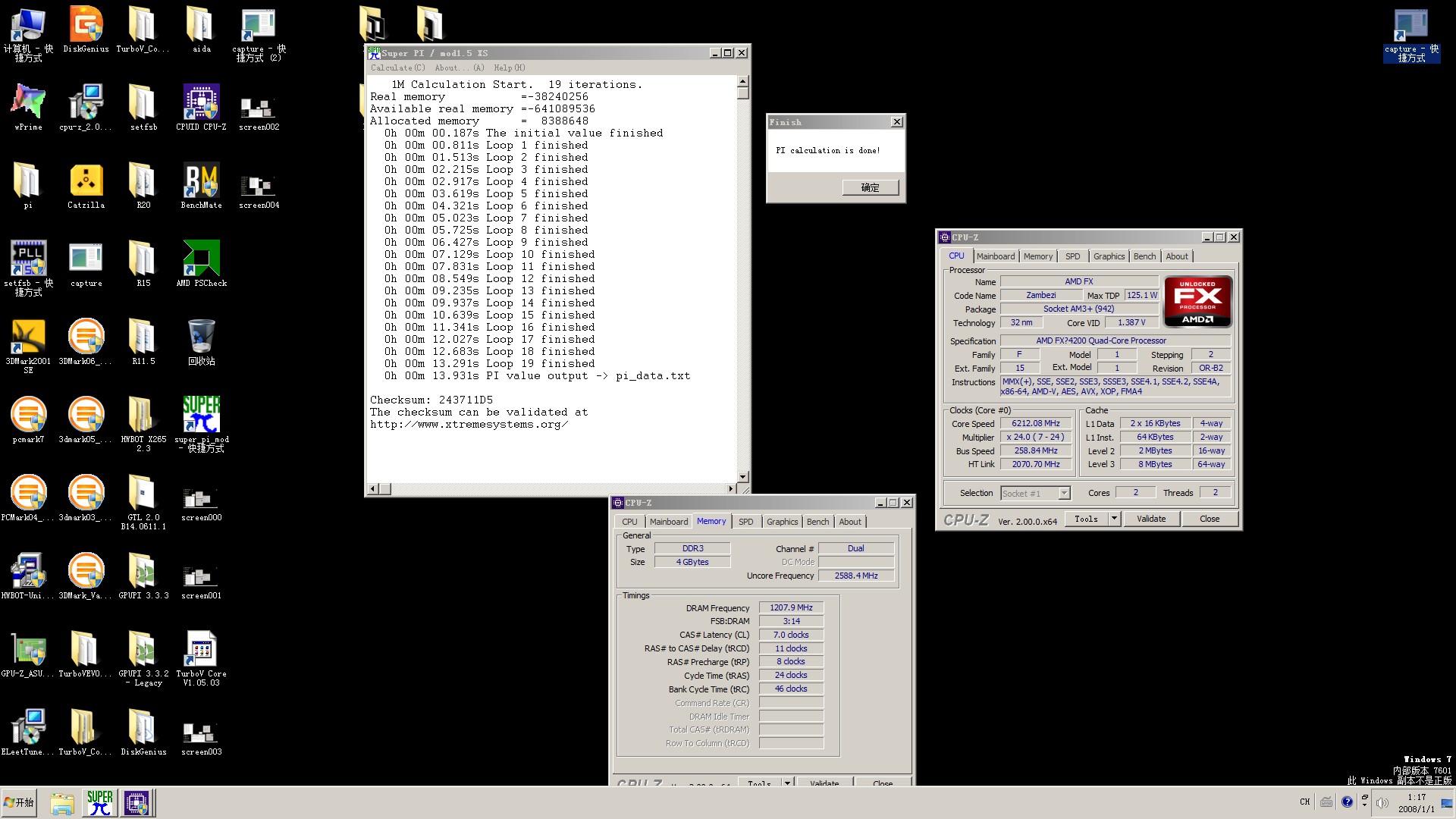
Task: Open BenchMate desktop shortcut
Action: [x=201, y=186]
